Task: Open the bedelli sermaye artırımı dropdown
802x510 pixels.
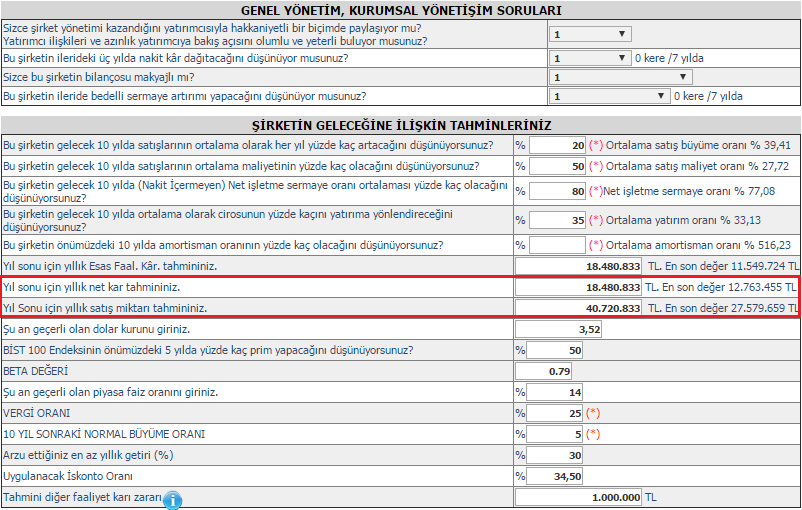Action: (610, 96)
